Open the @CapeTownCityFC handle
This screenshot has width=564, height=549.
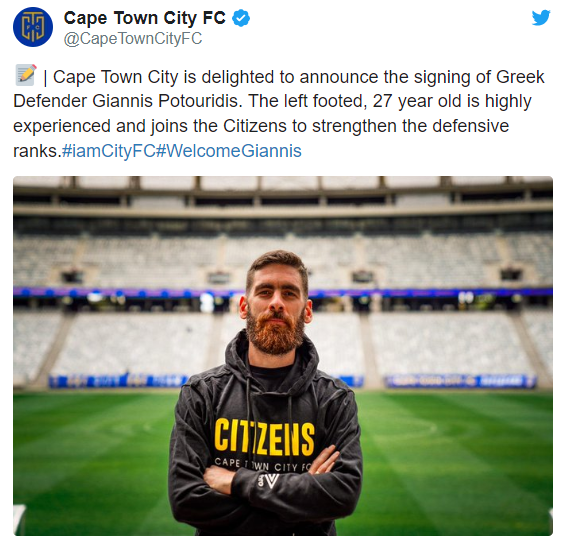pos(133,39)
